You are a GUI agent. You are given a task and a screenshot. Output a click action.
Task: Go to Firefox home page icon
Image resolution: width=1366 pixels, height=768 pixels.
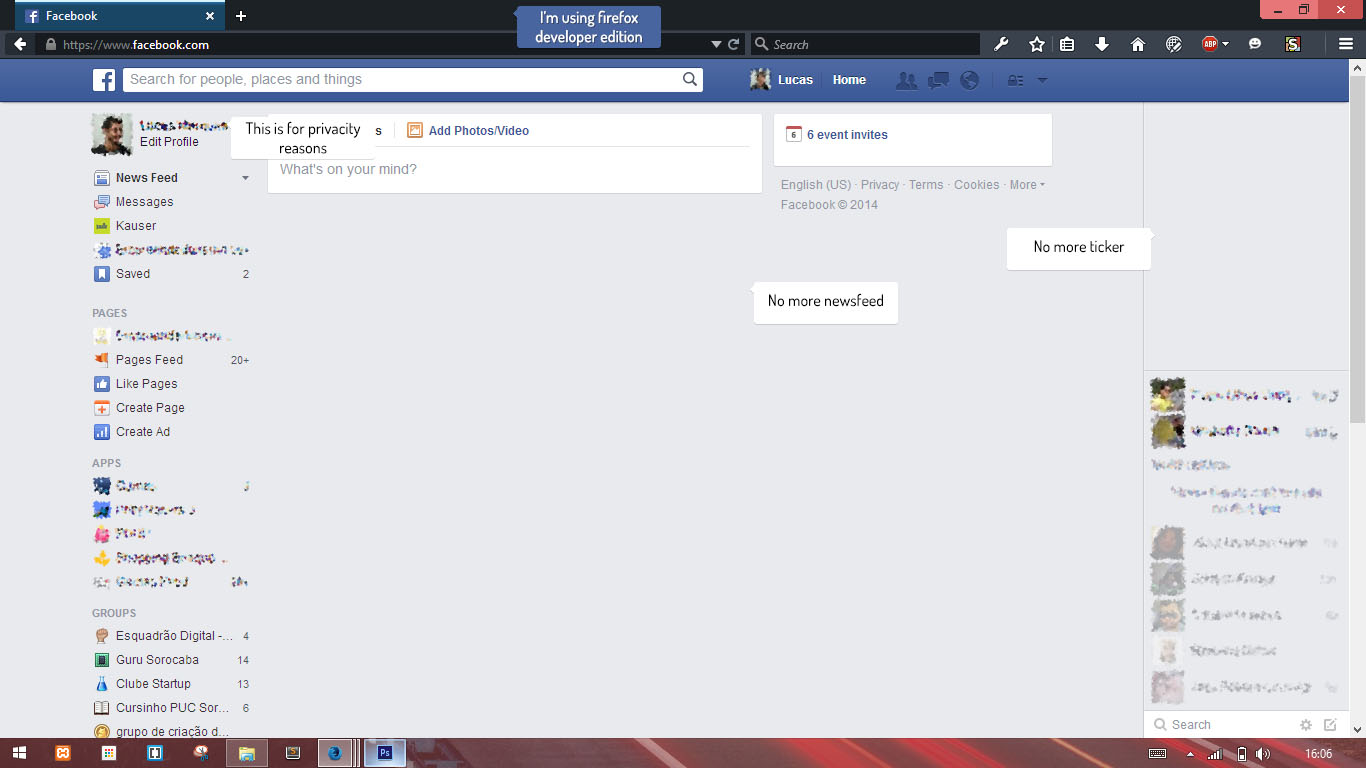(1137, 44)
